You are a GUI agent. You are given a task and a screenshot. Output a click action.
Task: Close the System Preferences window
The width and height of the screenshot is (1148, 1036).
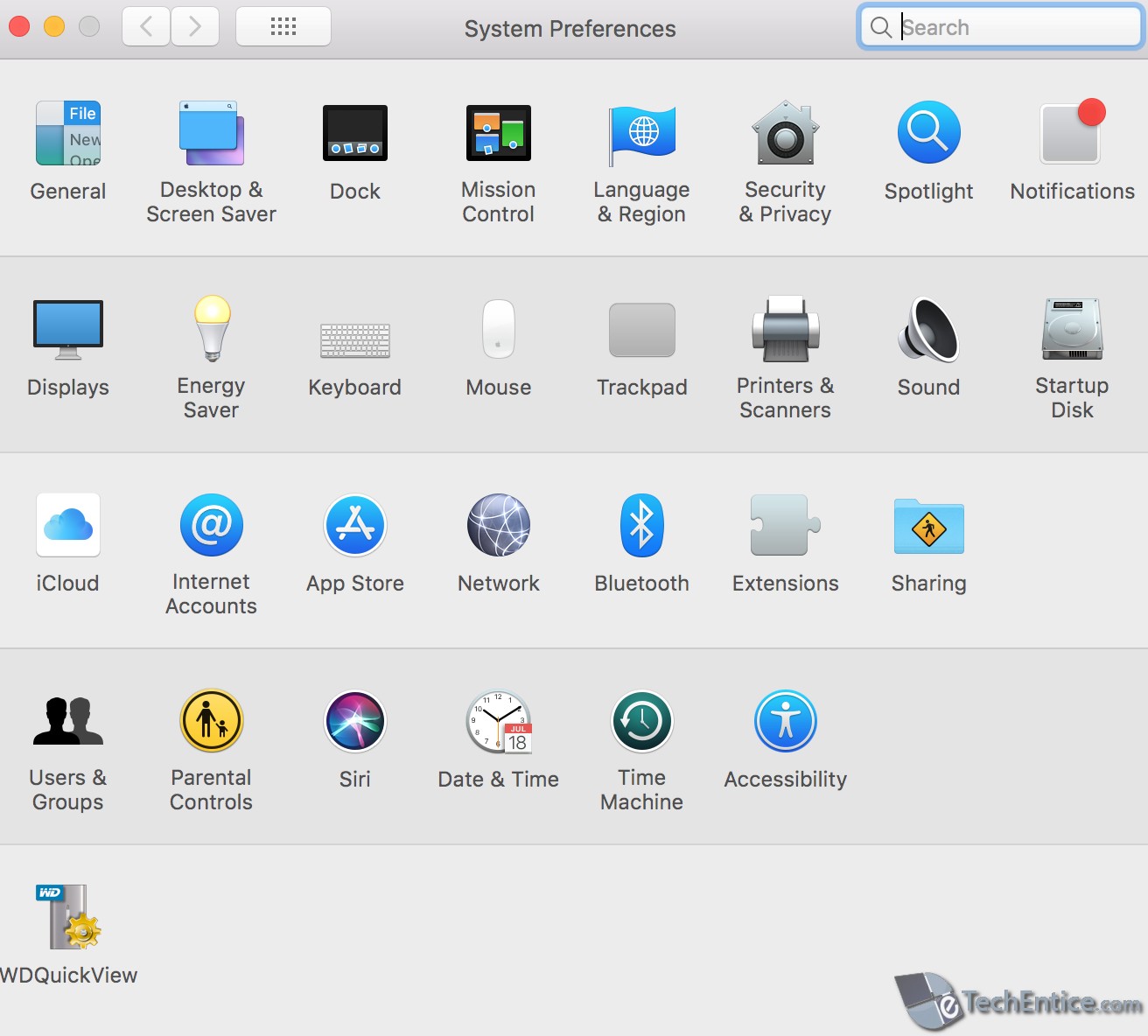[19, 27]
